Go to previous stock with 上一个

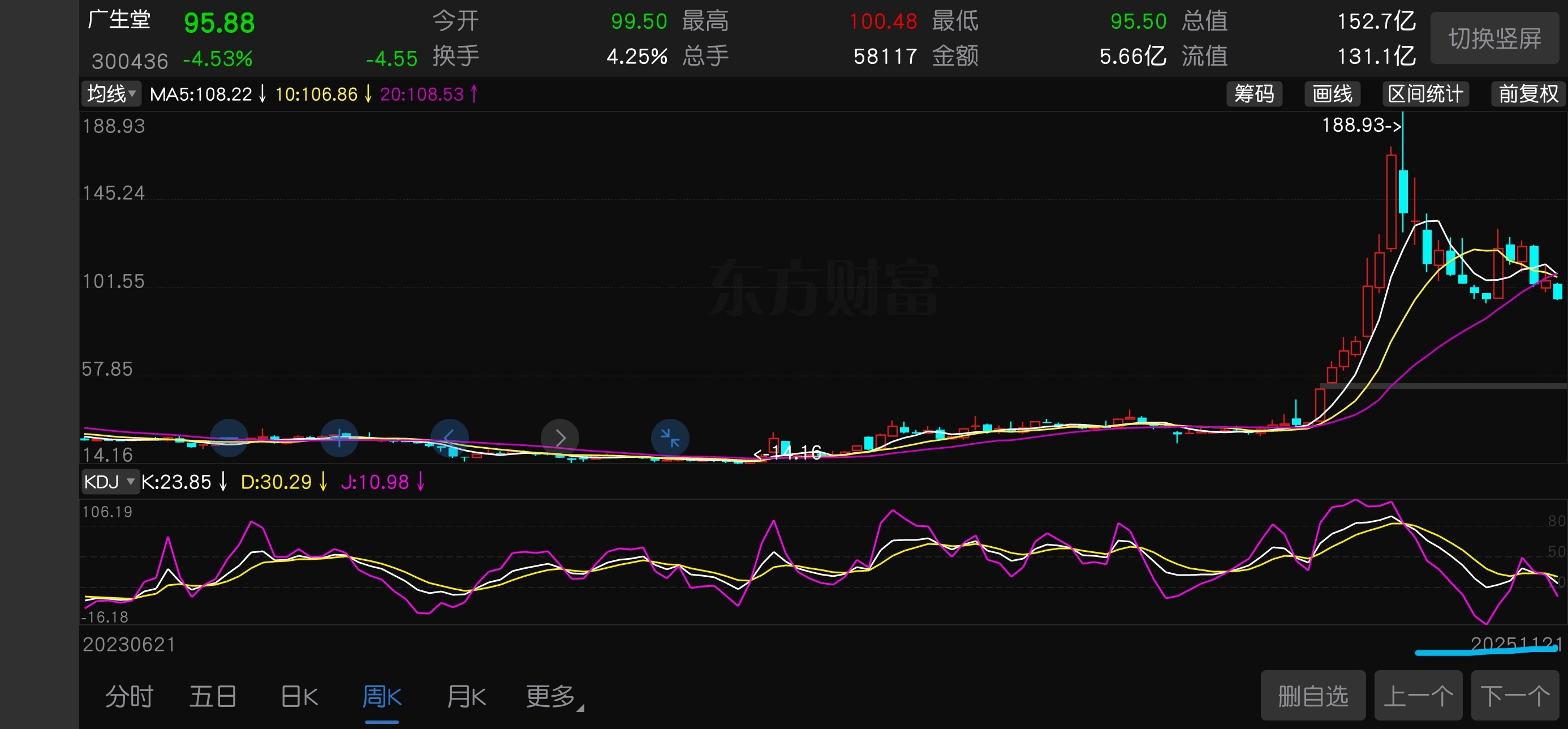coord(1418,696)
